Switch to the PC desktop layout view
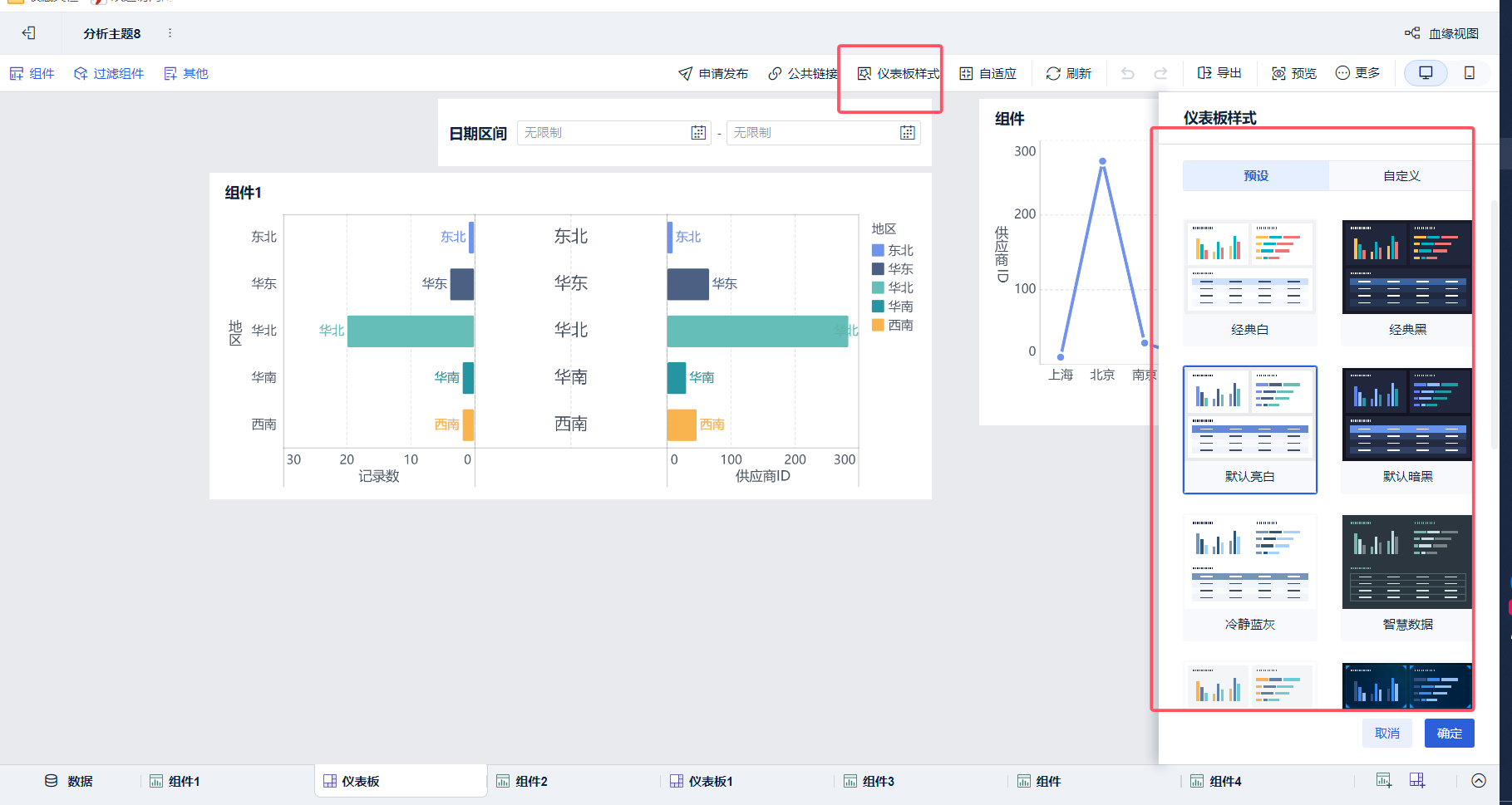Viewport: 1512px width, 805px height. pos(1426,73)
